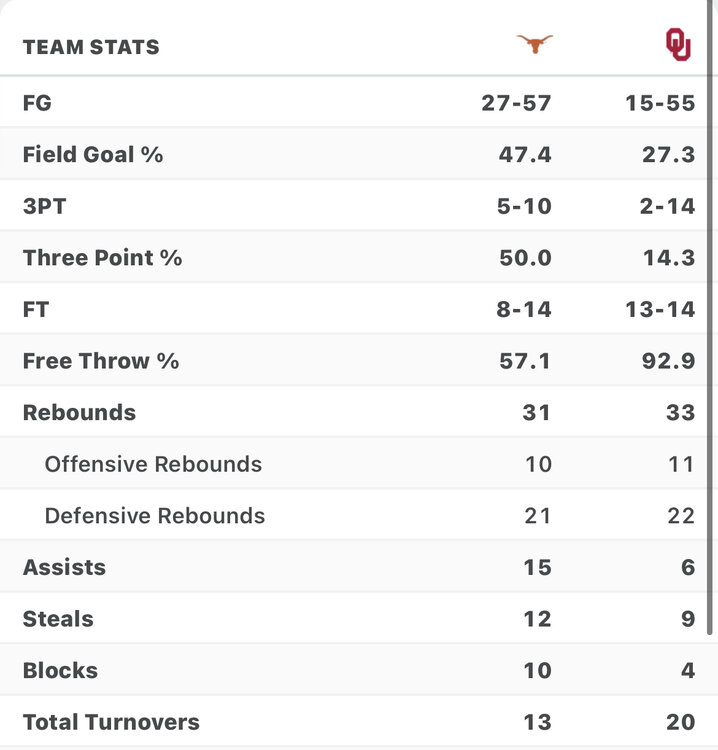The image size is (718, 750).
Task: Click Texas field goals value 27-57
Action: pyautogui.click(x=516, y=102)
